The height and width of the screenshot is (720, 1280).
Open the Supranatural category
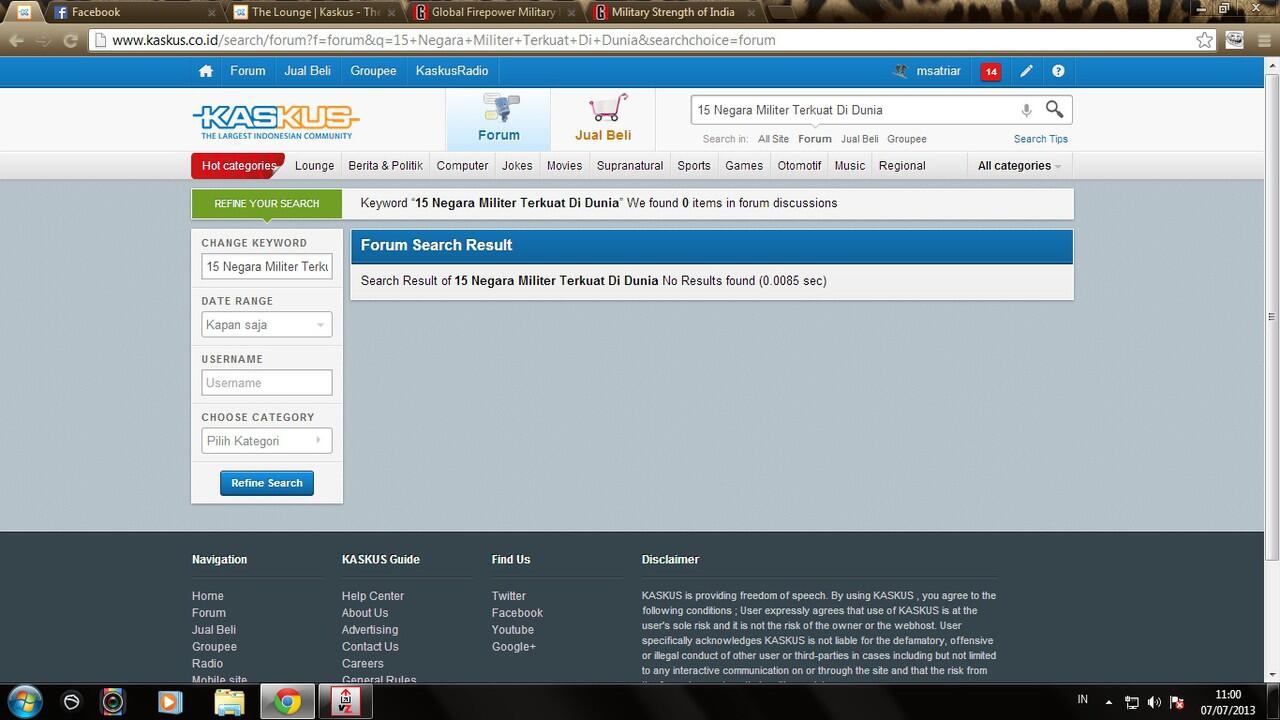click(x=630, y=166)
